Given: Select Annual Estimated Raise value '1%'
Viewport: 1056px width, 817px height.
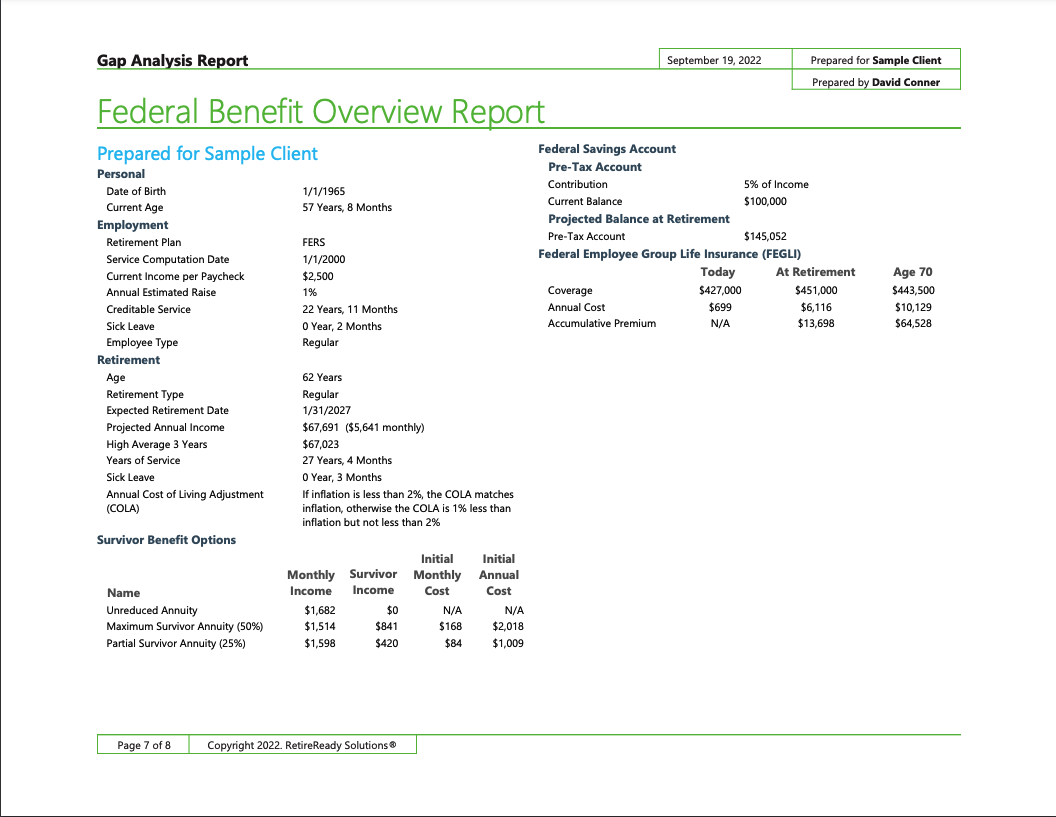Looking at the screenshot, I should click(x=309, y=292).
